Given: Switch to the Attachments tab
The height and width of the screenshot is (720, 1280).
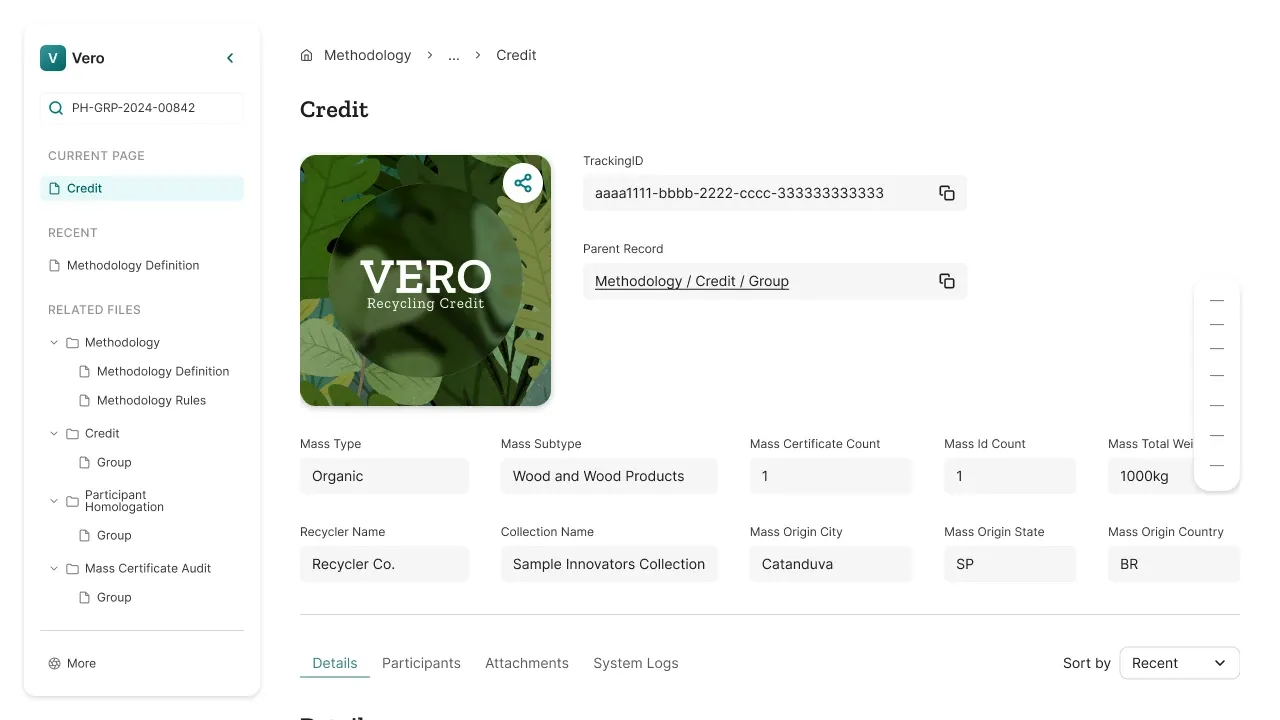Looking at the screenshot, I should tap(527, 663).
